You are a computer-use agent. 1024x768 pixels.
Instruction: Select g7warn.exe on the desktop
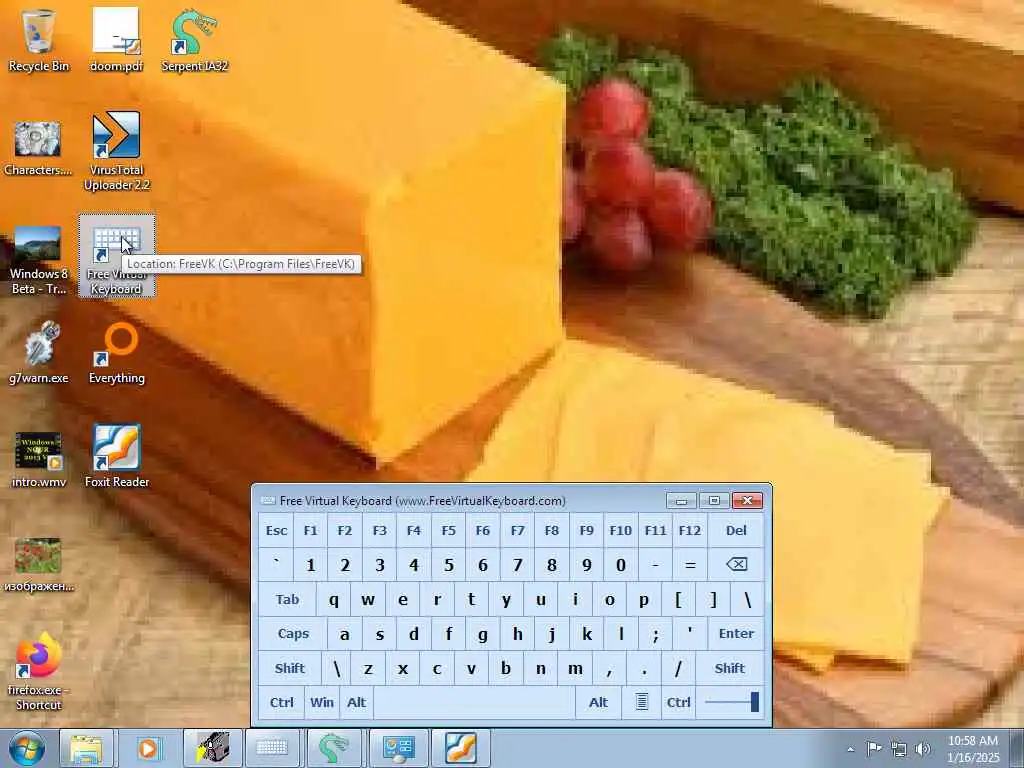38,353
